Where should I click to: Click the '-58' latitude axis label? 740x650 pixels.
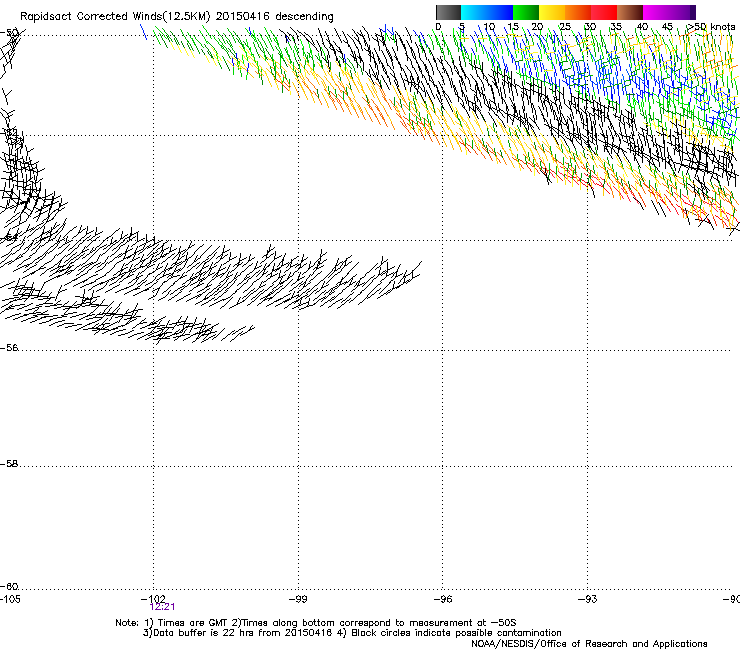[9, 464]
